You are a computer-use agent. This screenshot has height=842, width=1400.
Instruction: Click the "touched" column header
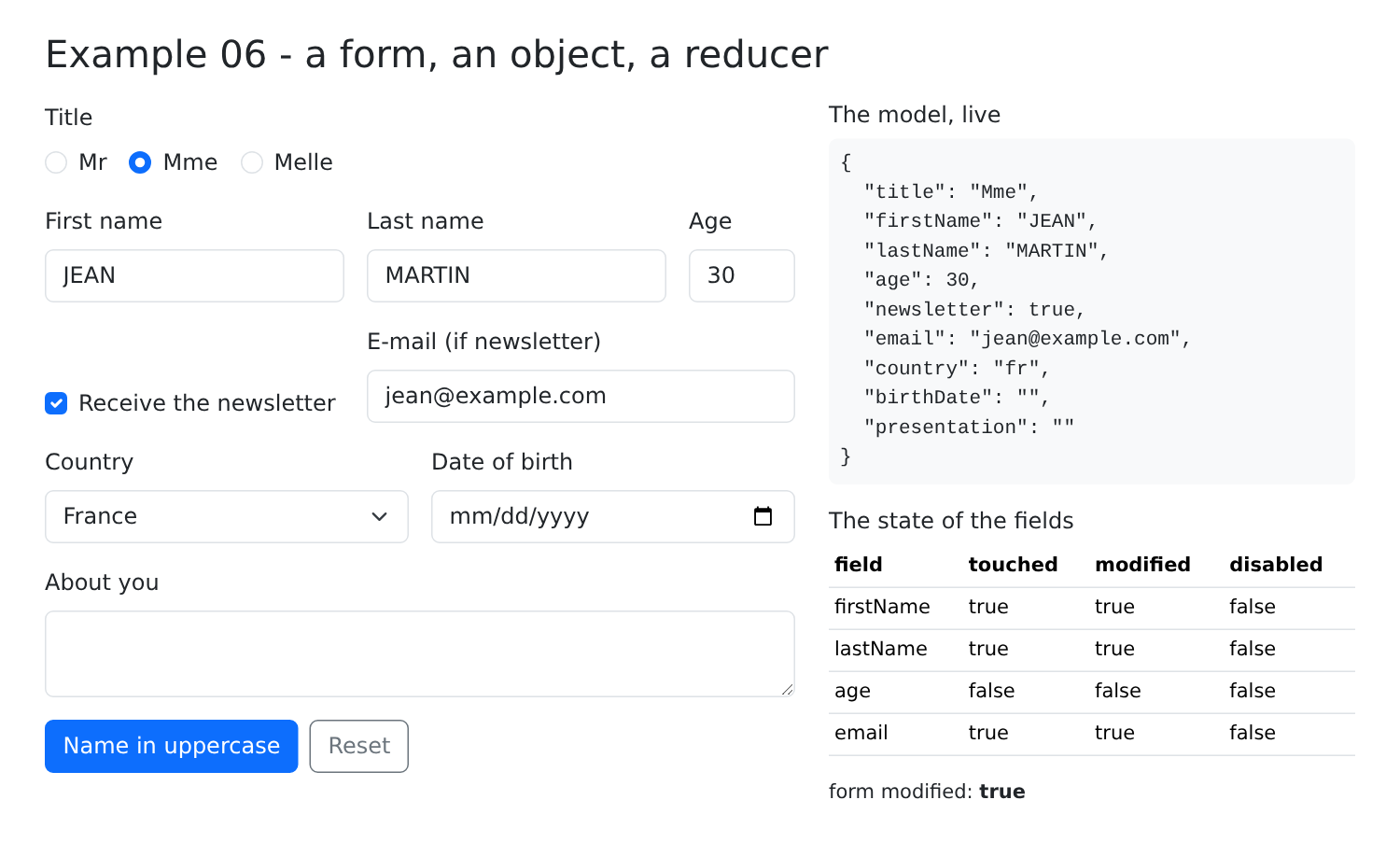coord(1013,565)
